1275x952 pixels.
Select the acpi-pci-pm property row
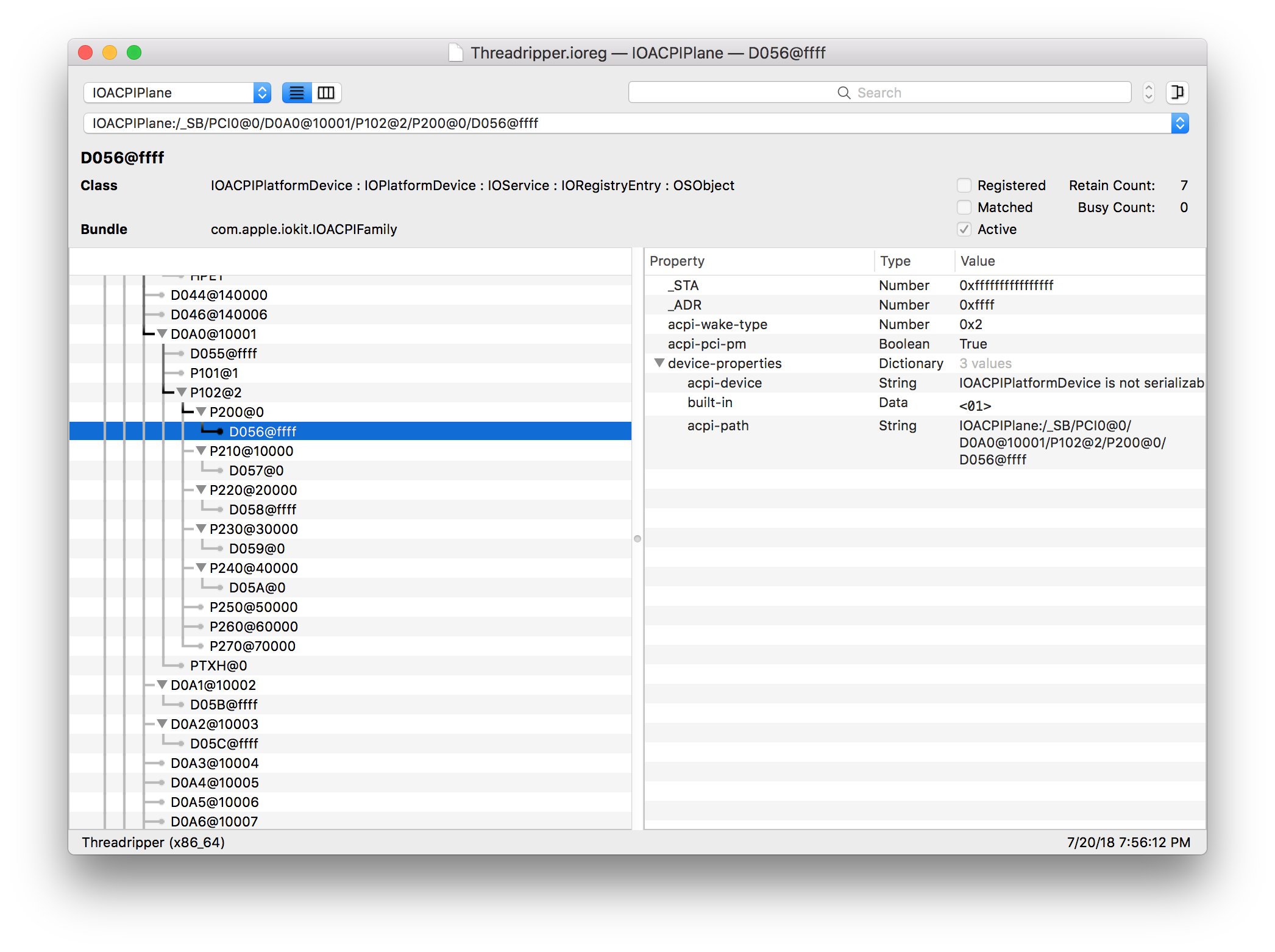click(x=925, y=344)
